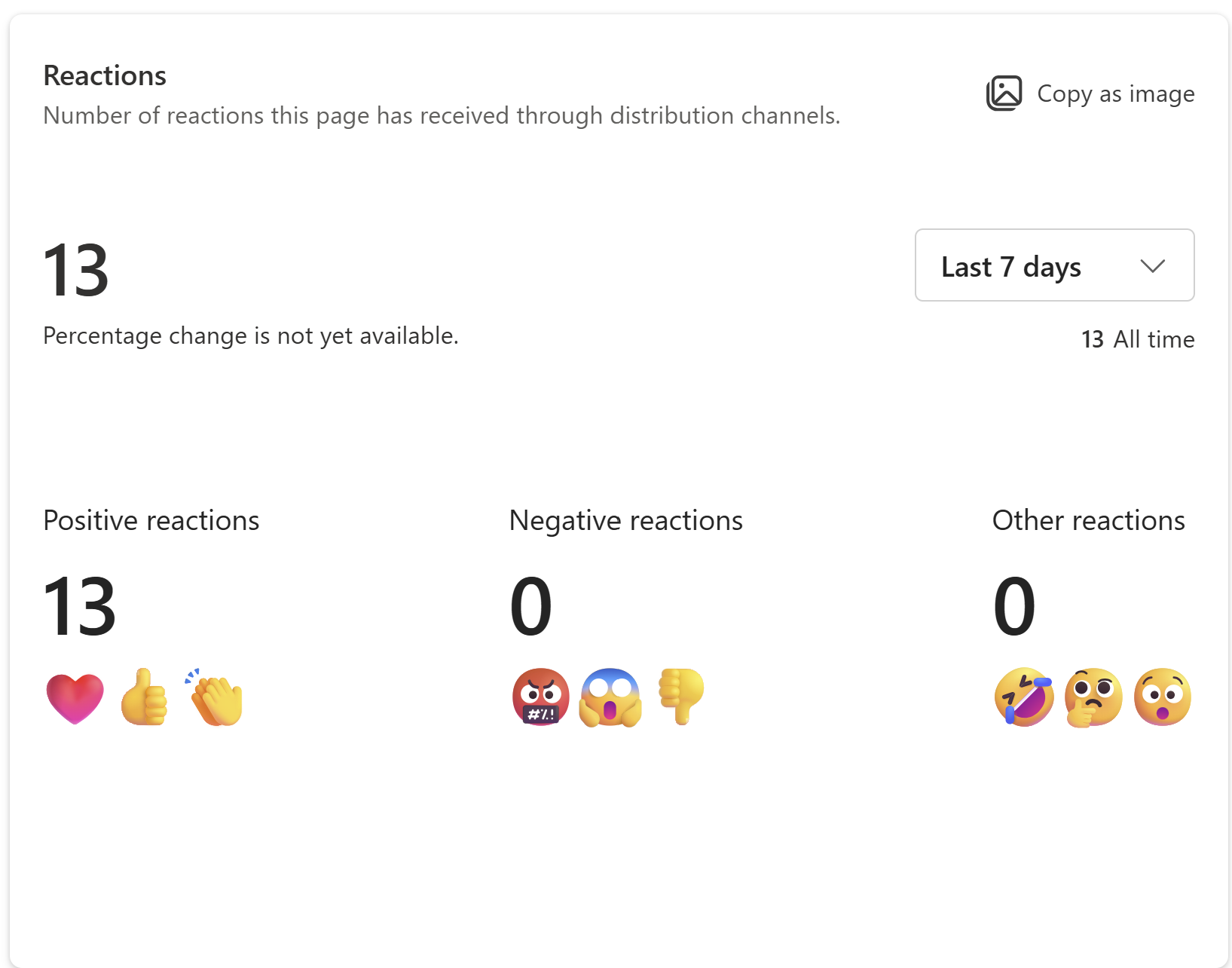
Task: Select the thumbs down reaction emoji
Action: click(680, 698)
